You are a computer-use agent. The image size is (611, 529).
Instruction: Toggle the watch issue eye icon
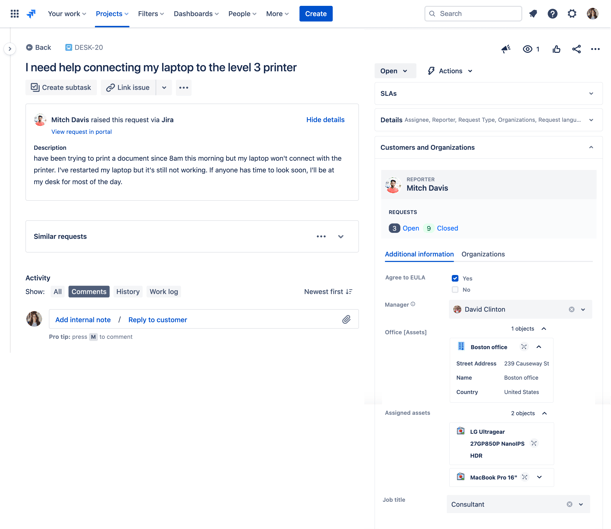[x=528, y=48]
